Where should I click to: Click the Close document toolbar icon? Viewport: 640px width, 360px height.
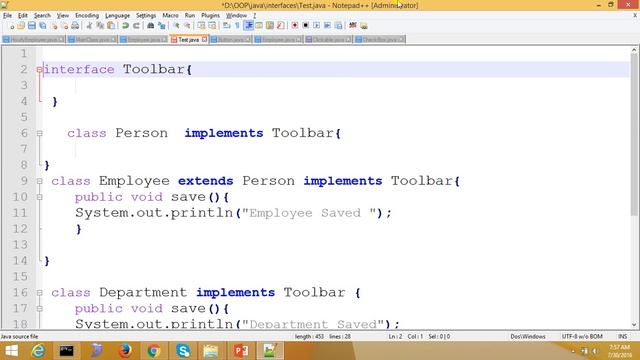[x=53, y=26]
